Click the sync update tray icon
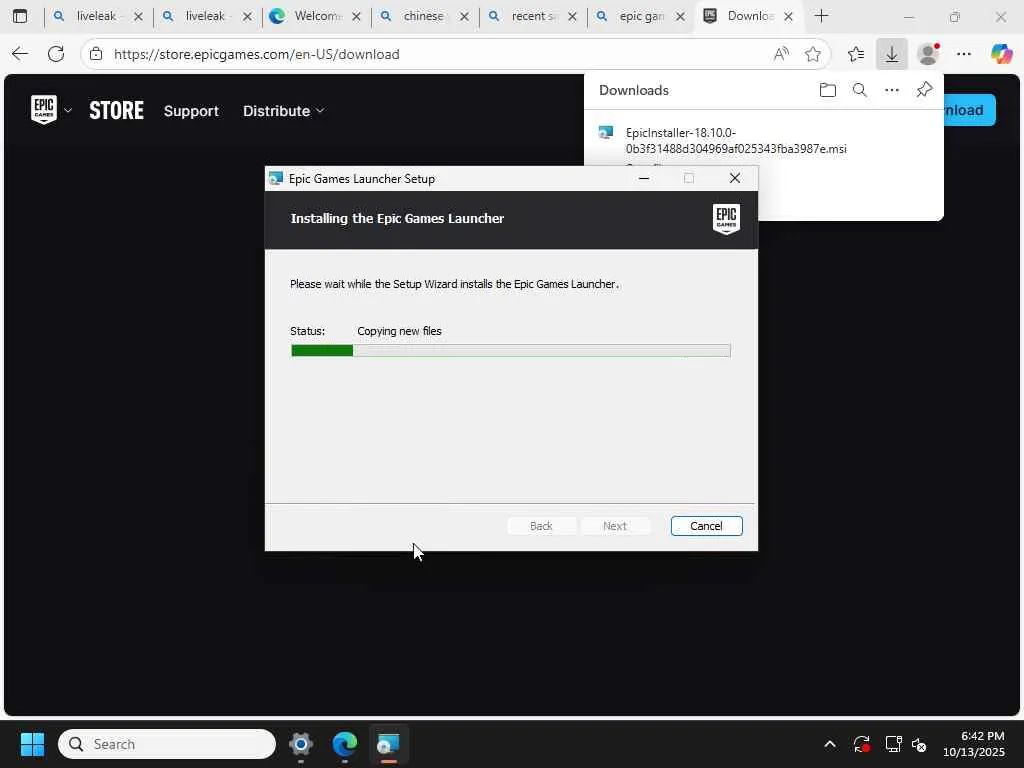 pyautogui.click(x=861, y=744)
